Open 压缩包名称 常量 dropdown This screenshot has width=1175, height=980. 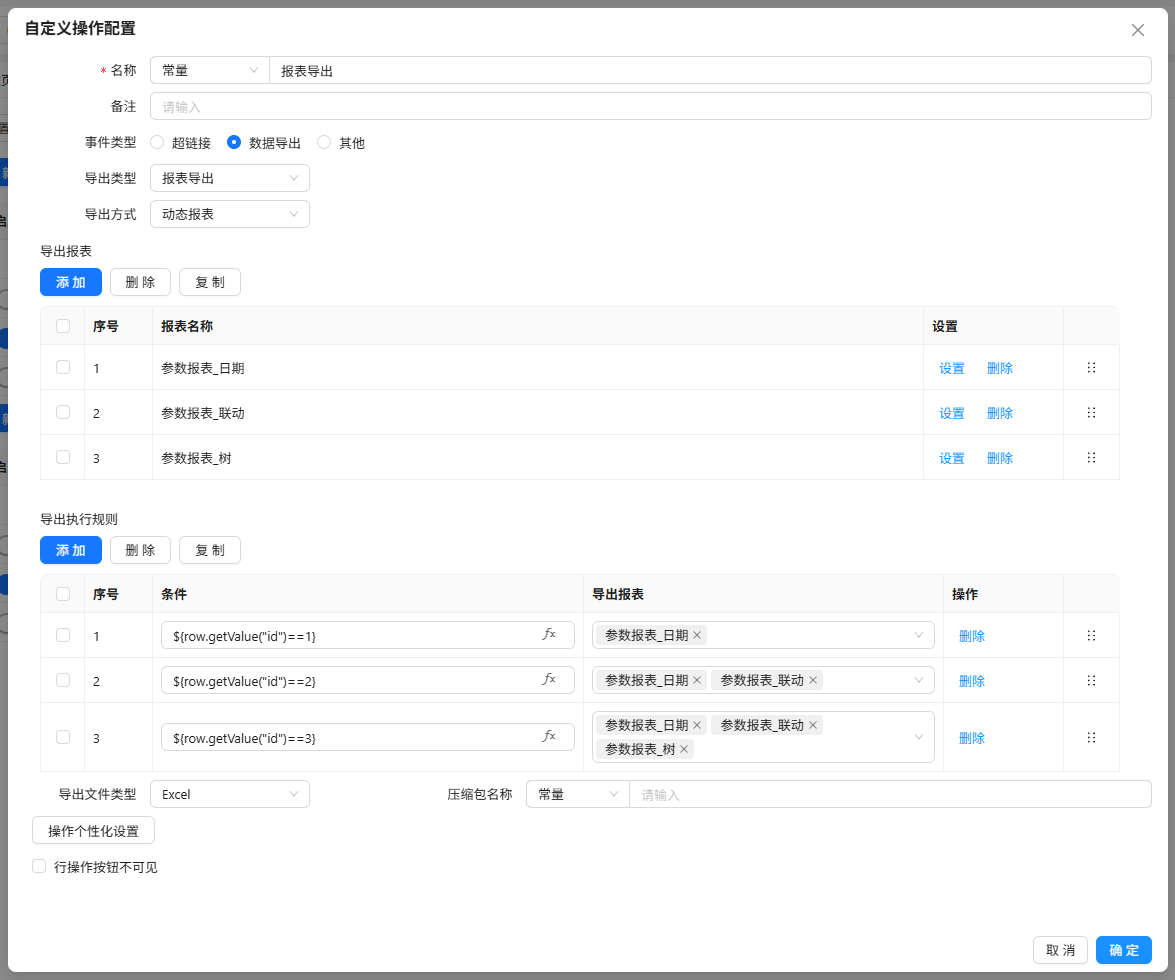[x=578, y=794]
